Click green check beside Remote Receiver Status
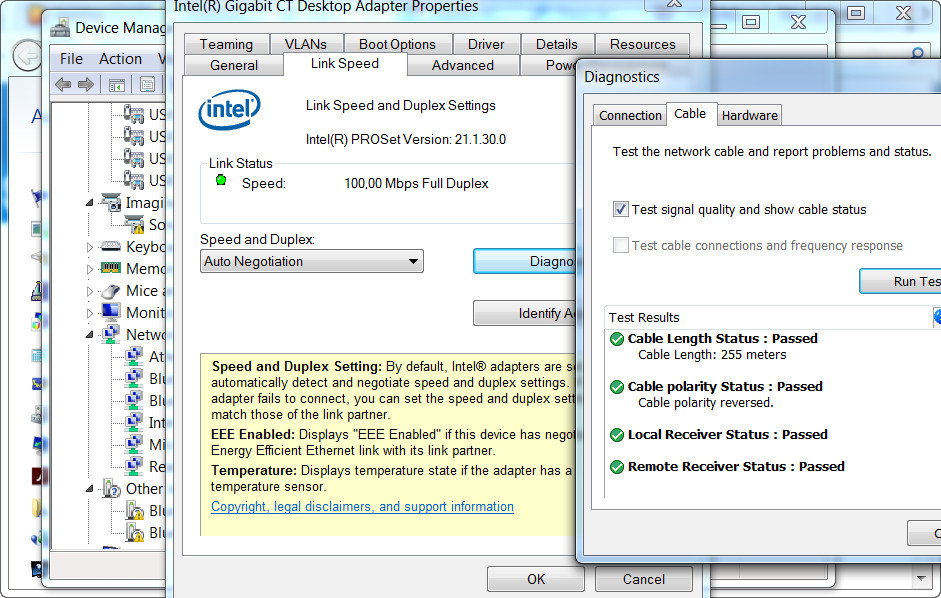 click(x=617, y=467)
